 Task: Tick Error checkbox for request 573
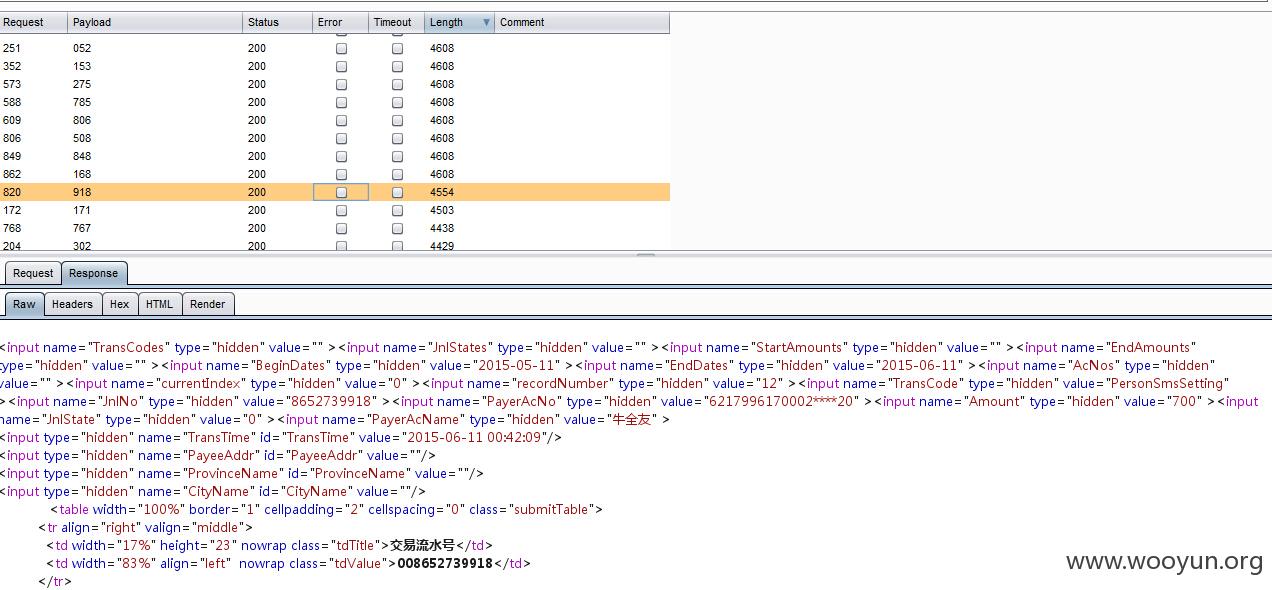341,84
